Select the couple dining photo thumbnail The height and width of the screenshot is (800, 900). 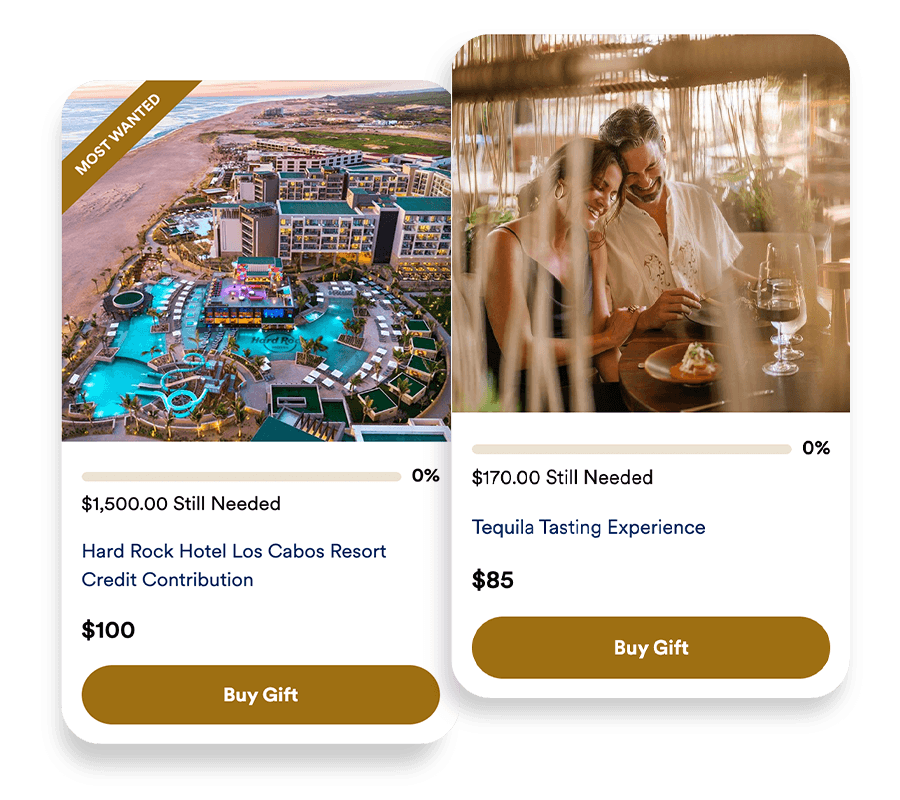[651, 223]
